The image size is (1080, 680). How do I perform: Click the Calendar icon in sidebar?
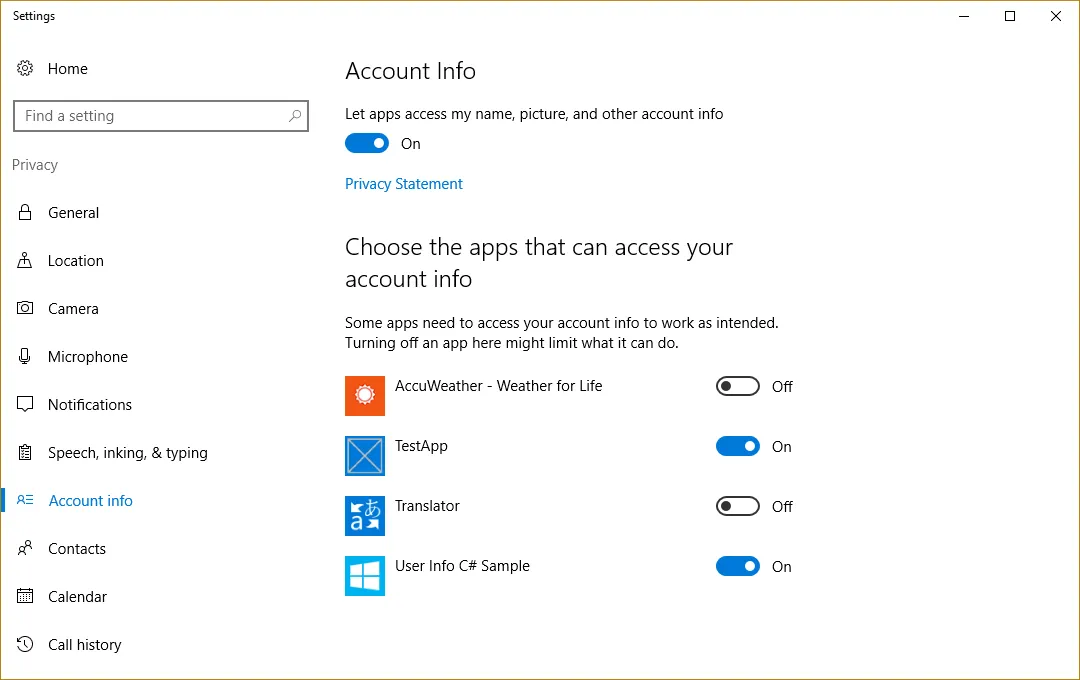coord(25,596)
